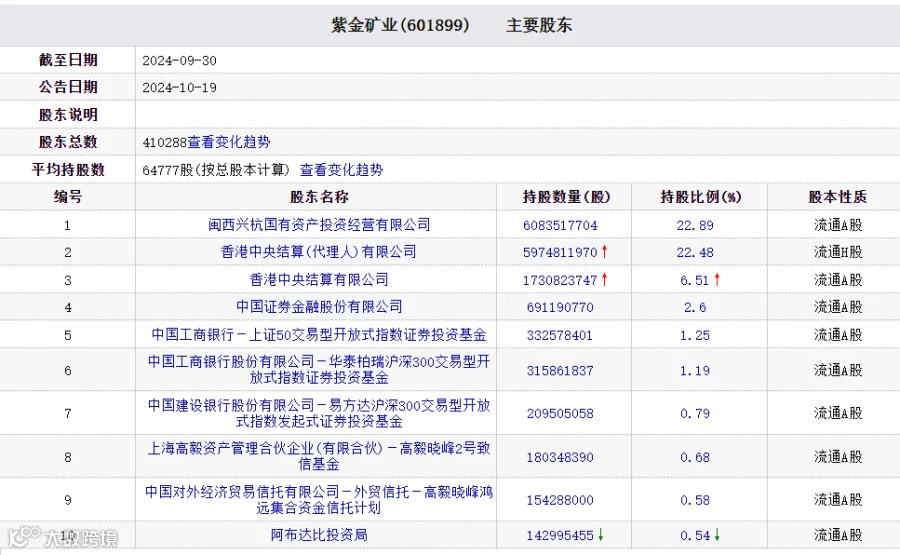Open shareholder 中国证券金融股份有限公司
900x555 pixels.
point(319,306)
